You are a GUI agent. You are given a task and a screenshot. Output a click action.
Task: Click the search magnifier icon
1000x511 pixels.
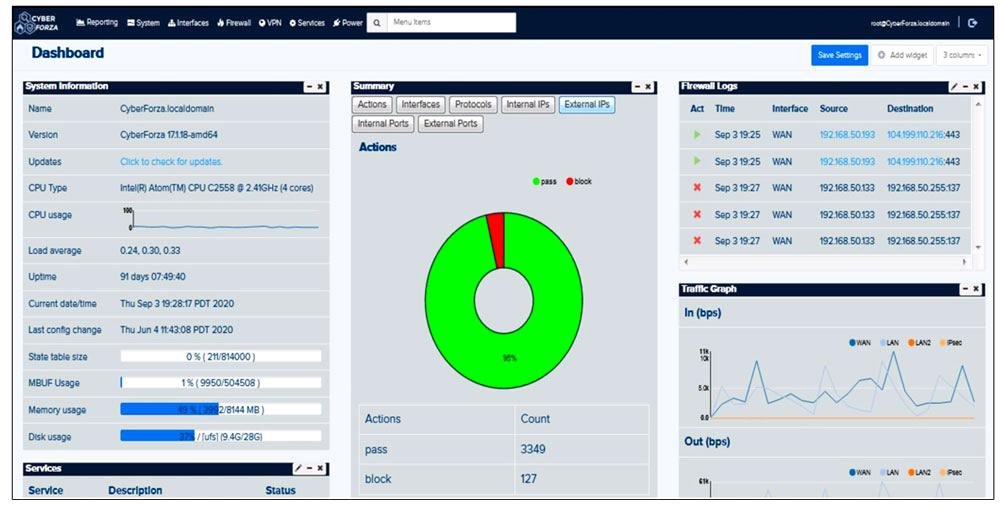coord(377,22)
